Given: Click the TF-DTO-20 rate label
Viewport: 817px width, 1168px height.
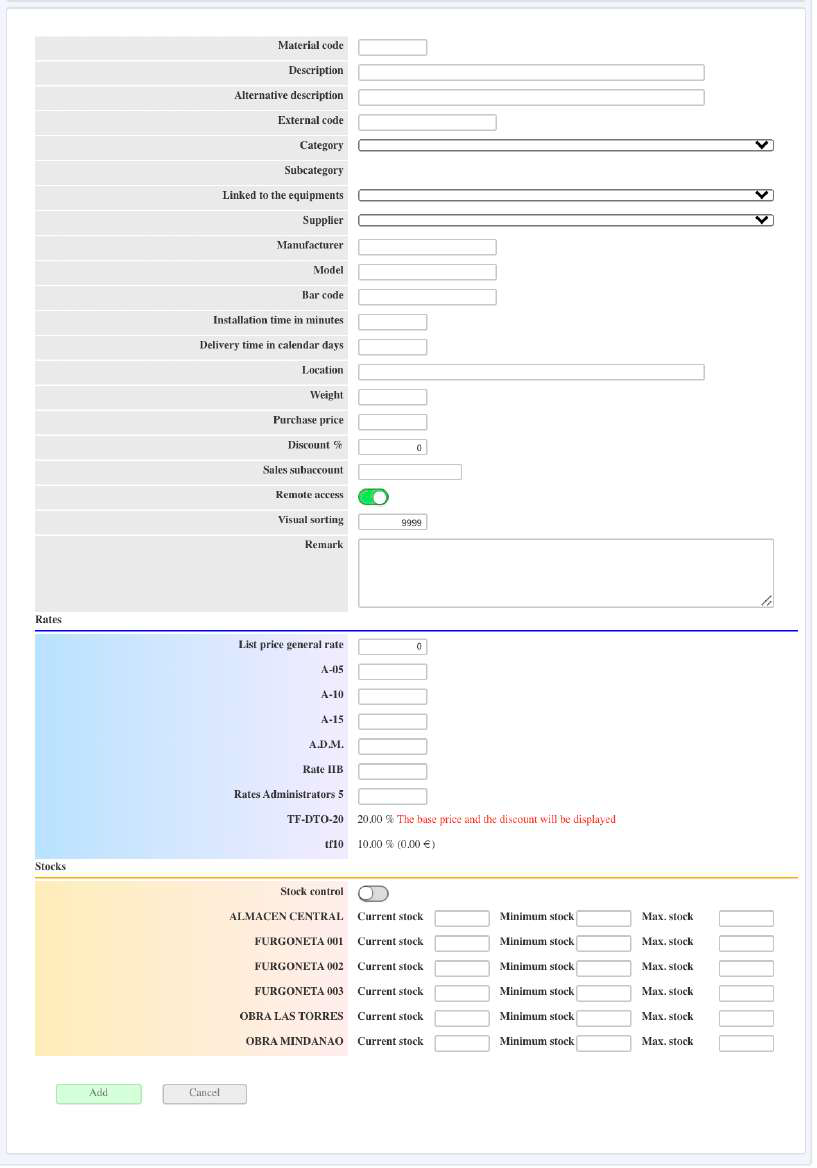Looking at the screenshot, I should point(315,819).
